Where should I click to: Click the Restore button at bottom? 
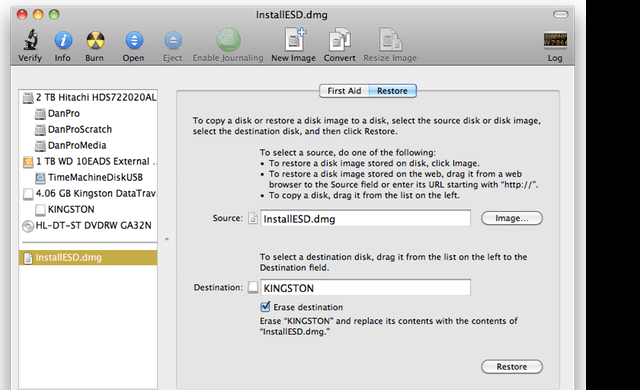(512, 367)
